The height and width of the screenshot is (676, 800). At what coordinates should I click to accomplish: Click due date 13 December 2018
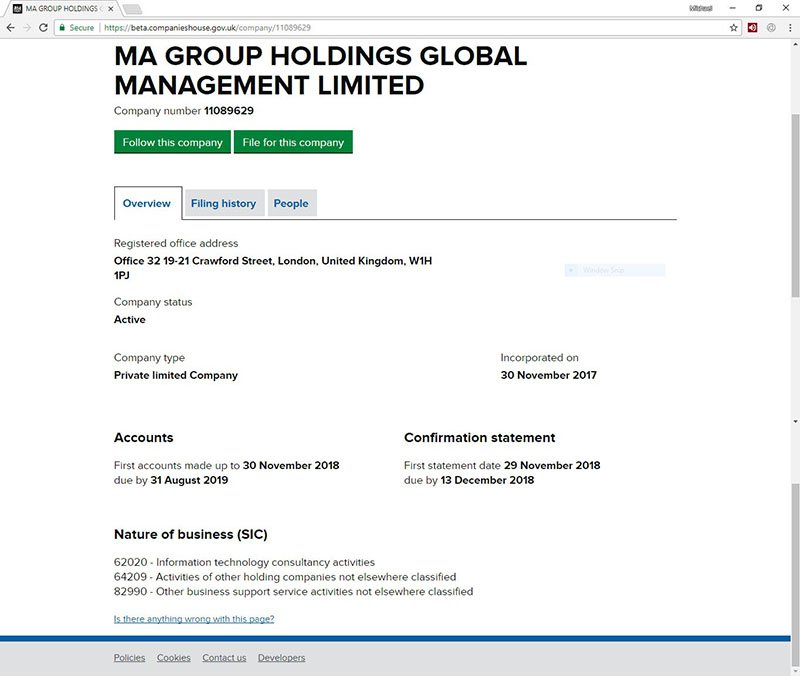click(x=487, y=480)
